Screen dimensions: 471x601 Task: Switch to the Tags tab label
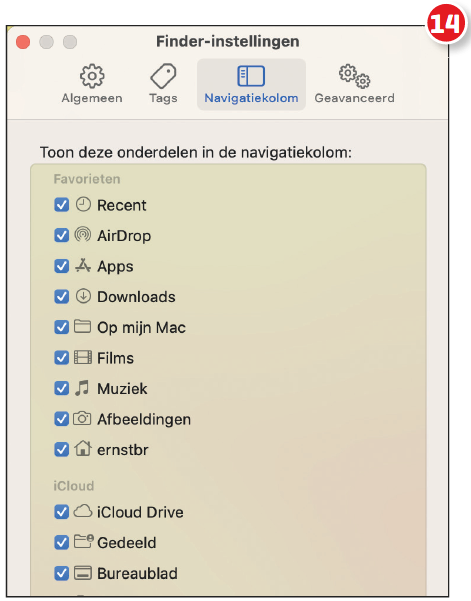(x=163, y=98)
